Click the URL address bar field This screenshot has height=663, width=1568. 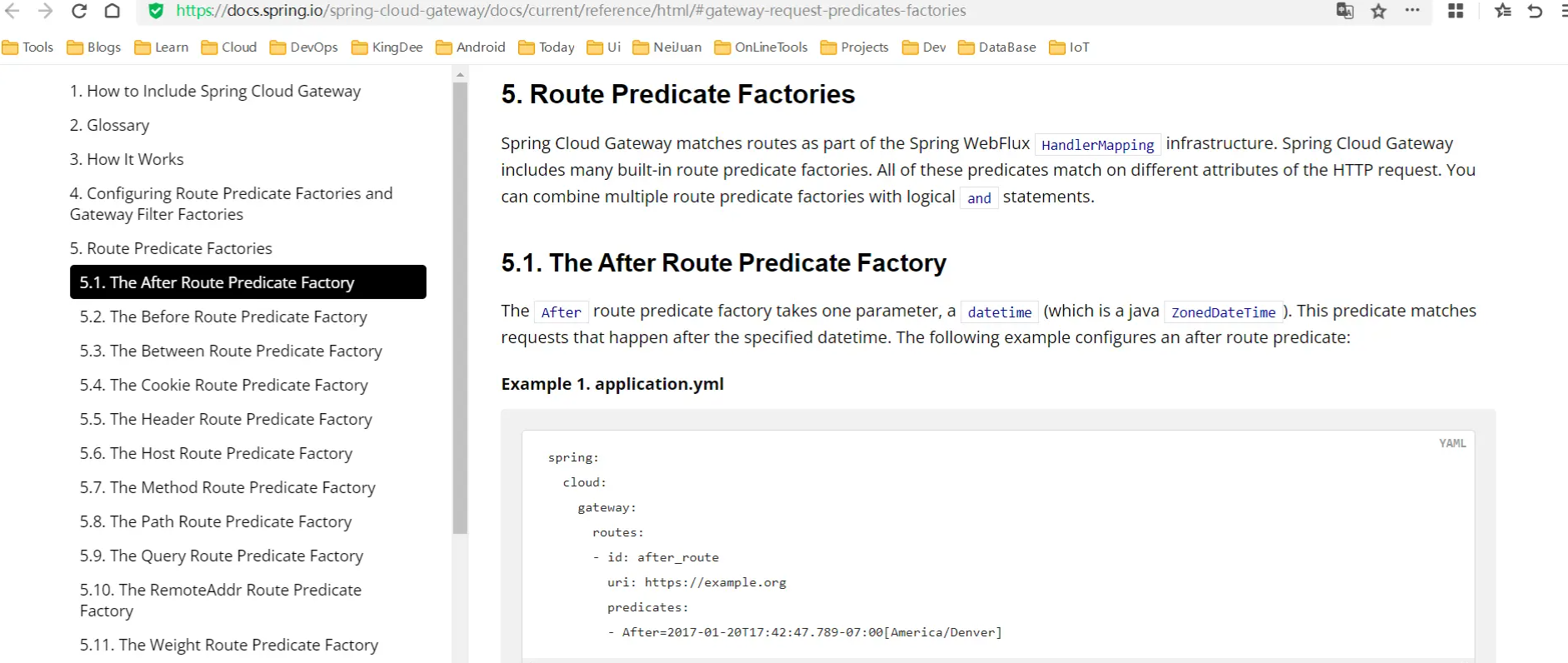pos(667,11)
